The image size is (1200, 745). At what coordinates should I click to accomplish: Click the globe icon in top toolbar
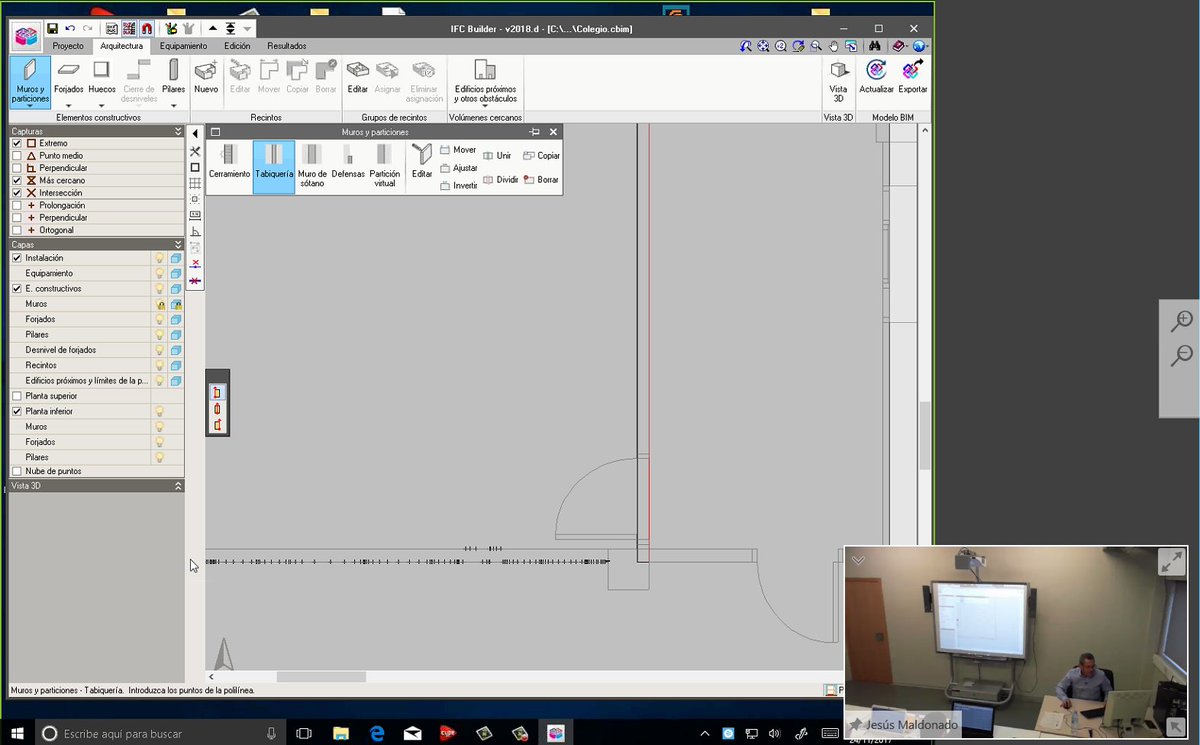click(917, 46)
